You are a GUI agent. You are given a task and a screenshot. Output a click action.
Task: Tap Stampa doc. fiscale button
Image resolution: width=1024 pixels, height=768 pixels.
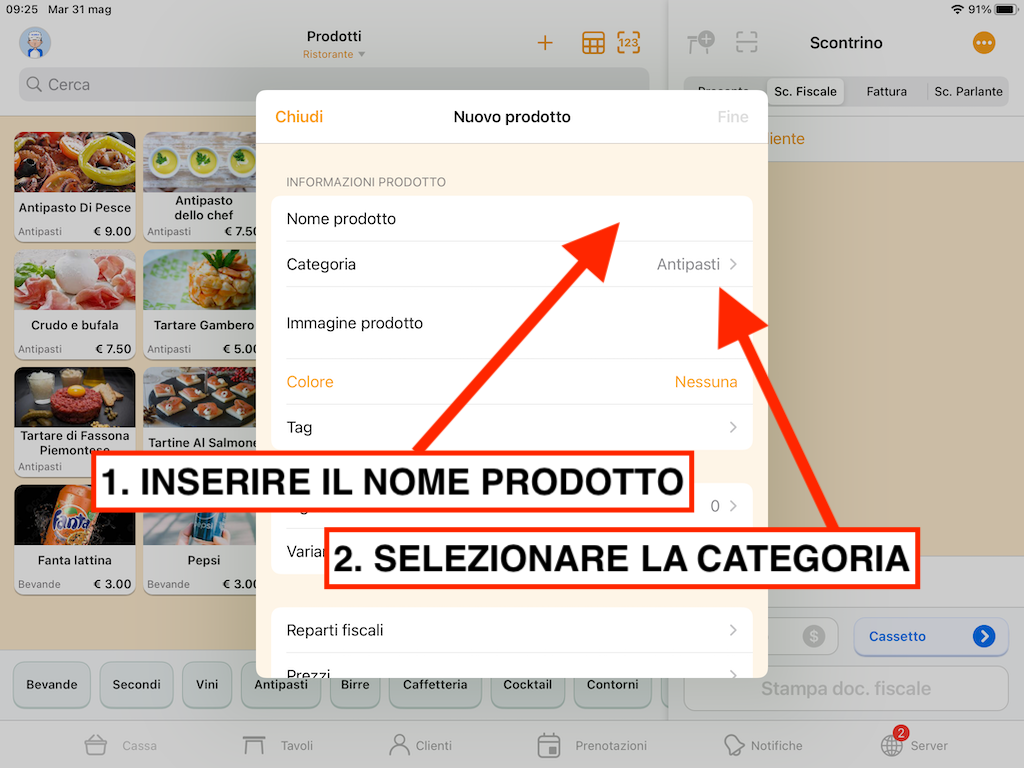tap(846, 688)
